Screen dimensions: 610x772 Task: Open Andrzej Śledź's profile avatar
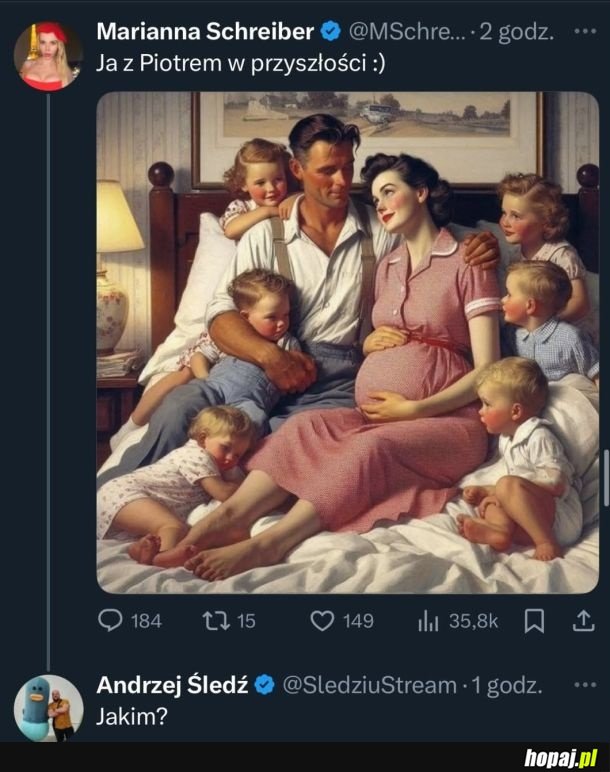point(48,708)
